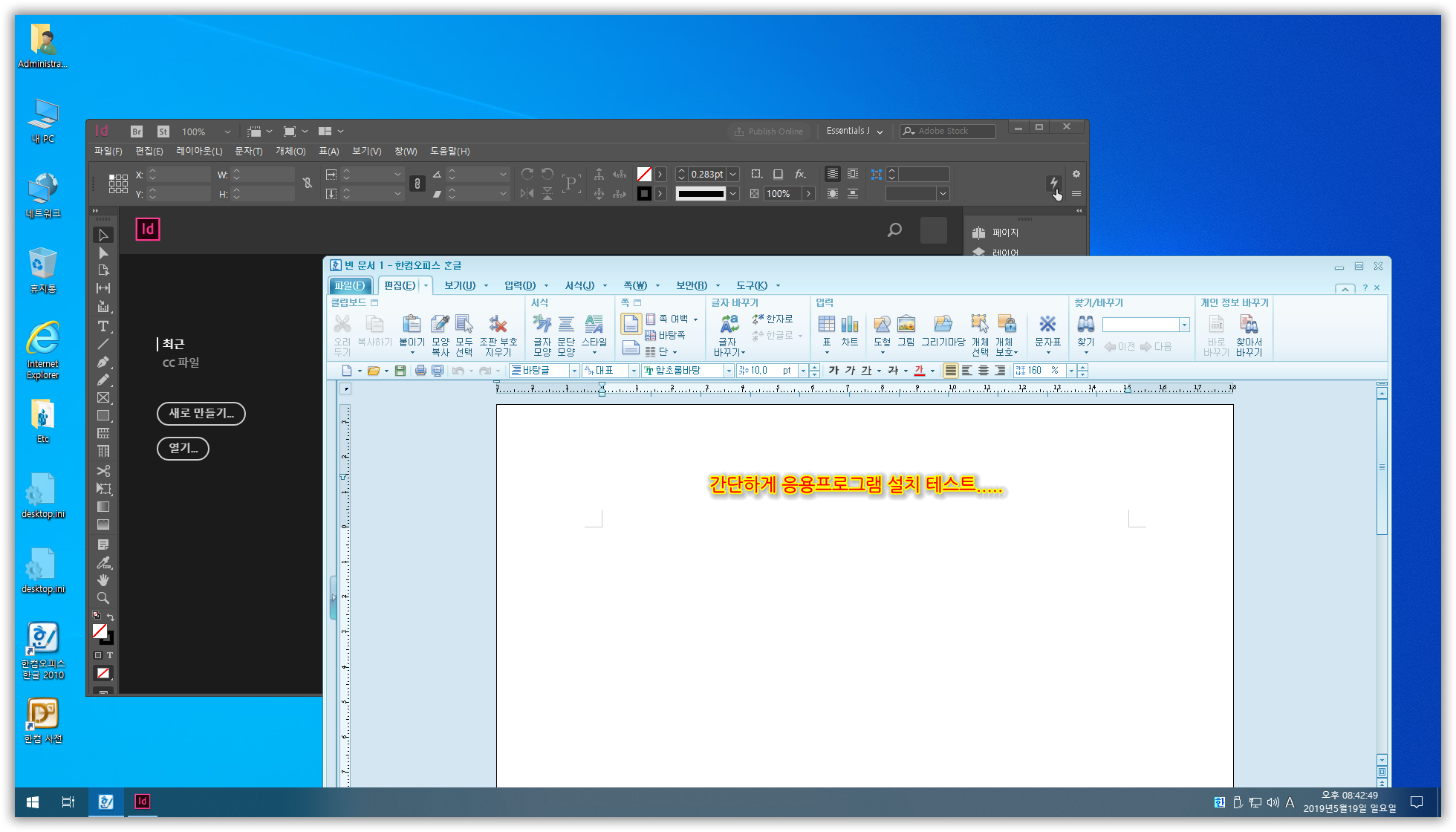Select the Scissors tool in InDesign
Viewport: 1456px width, 832px height.
[103, 471]
